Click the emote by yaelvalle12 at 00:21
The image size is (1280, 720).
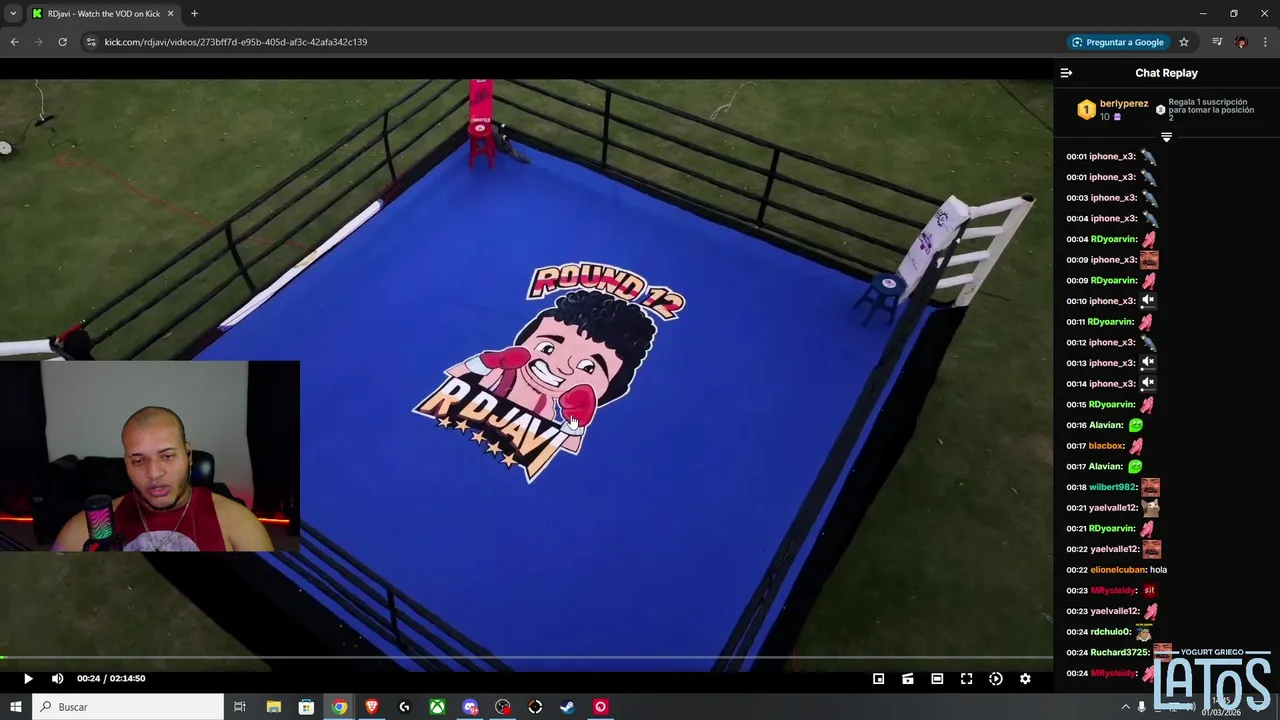[x=1151, y=508]
